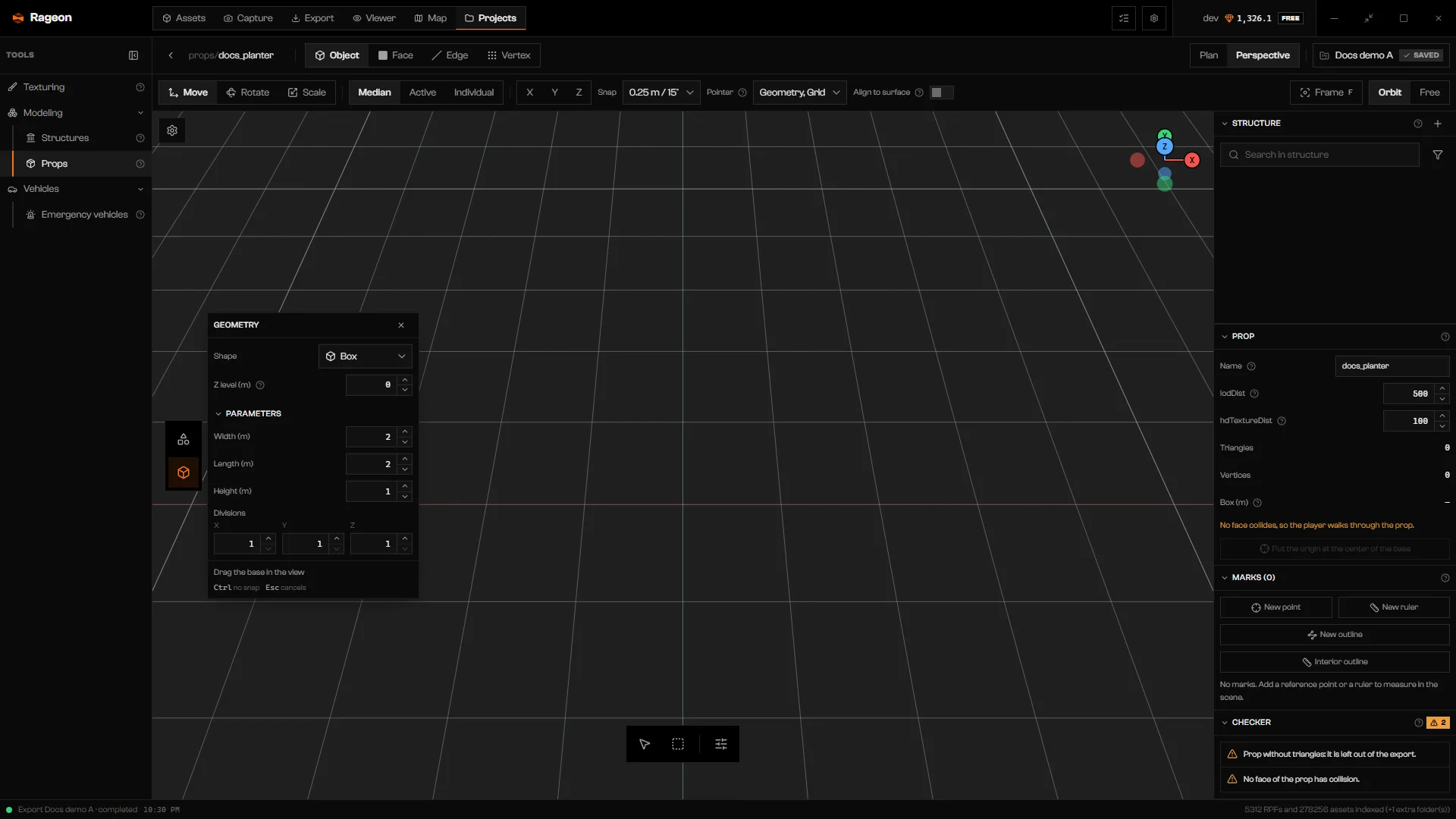Switch to Face selection mode
This screenshot has width=1456, height=819.
(395, 55)
